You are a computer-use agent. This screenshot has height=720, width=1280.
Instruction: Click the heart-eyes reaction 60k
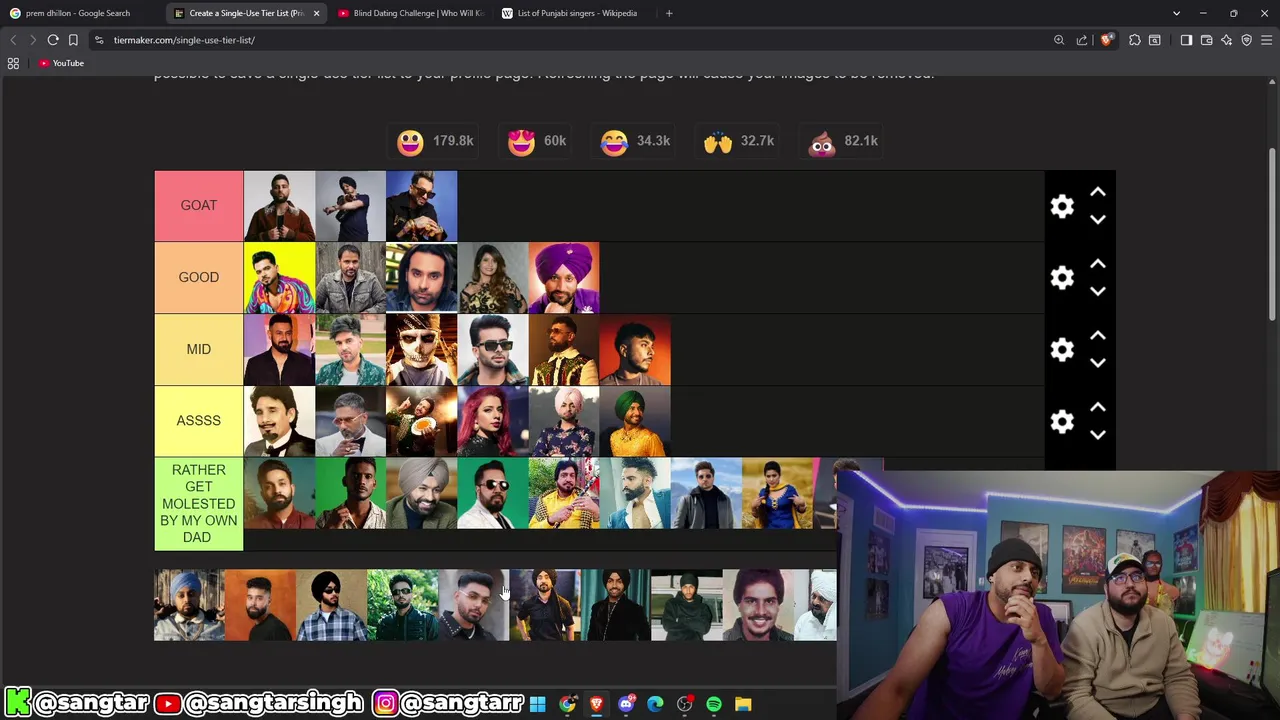pyautogui.click(x=537, y=142)
